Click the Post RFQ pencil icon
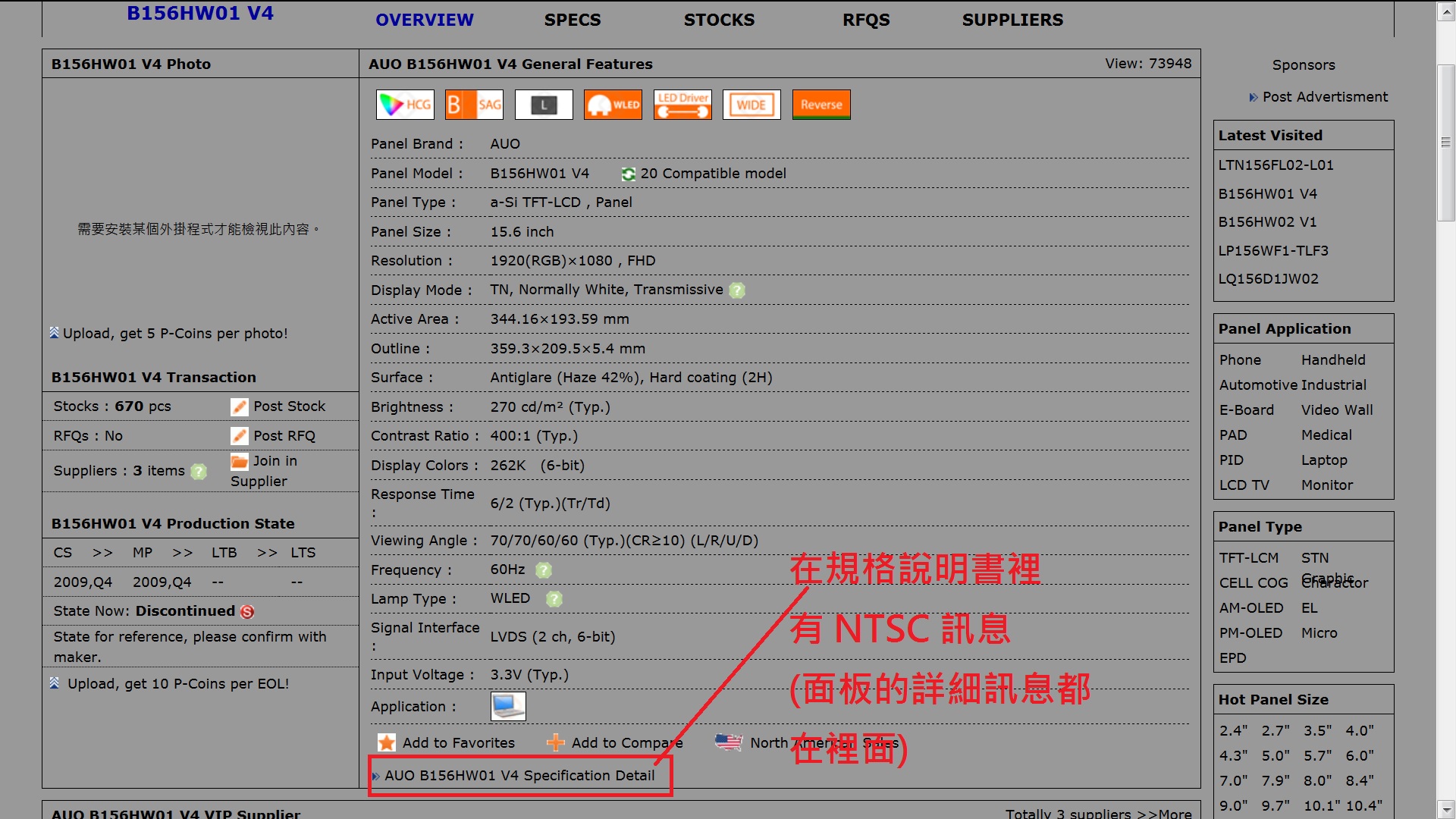 click(x=240, y=436)
